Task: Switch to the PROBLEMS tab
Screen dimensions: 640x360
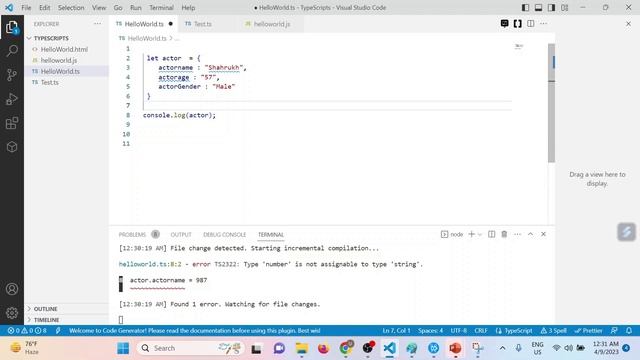Action: click(132, 234)
